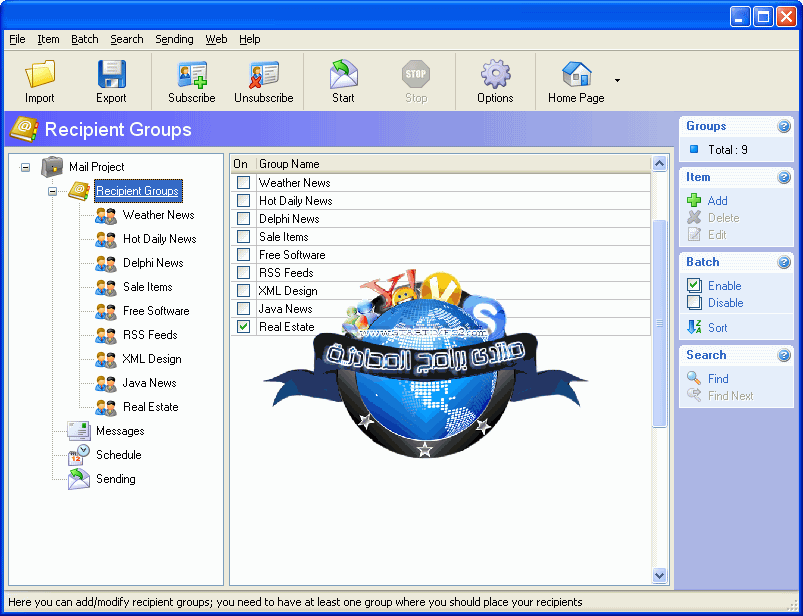The height and width of the screenshot is (616, 803).
Task: Collapse the Mail Project tree node
Action: (25, 167)
